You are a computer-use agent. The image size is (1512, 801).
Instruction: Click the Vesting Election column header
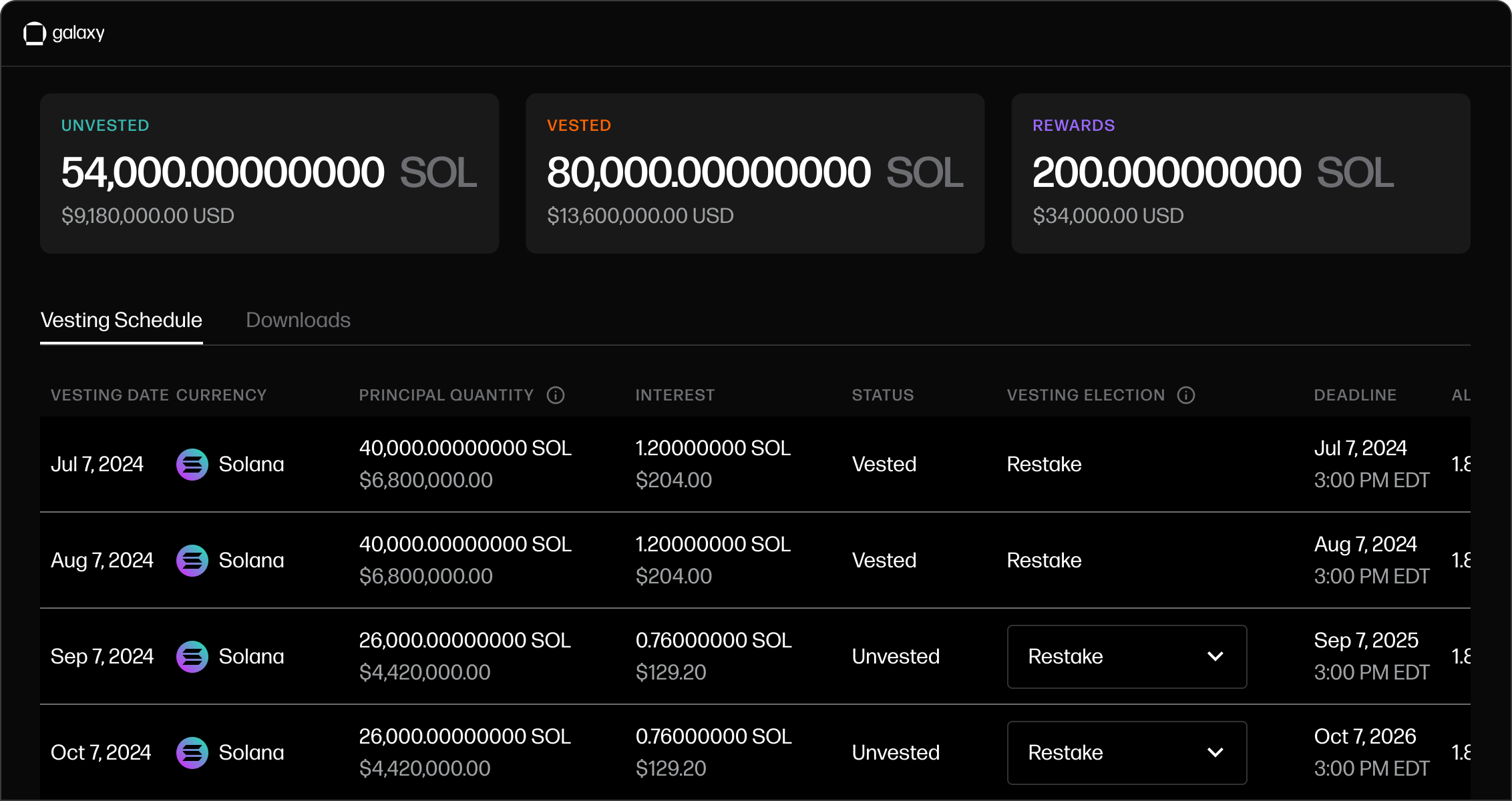[x=1086, y=395]
